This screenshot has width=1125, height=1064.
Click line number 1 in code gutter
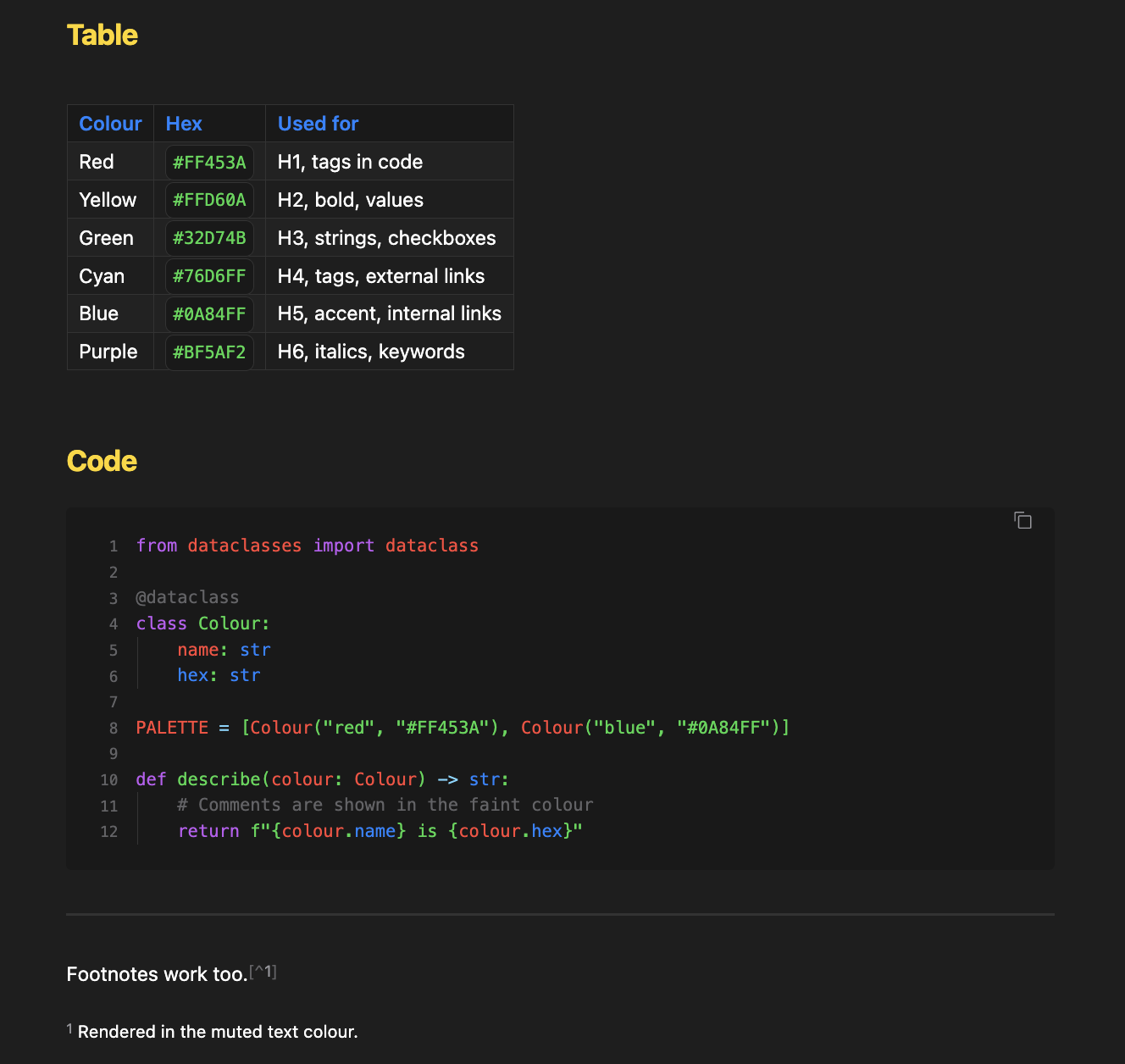(x=114, y=546)
